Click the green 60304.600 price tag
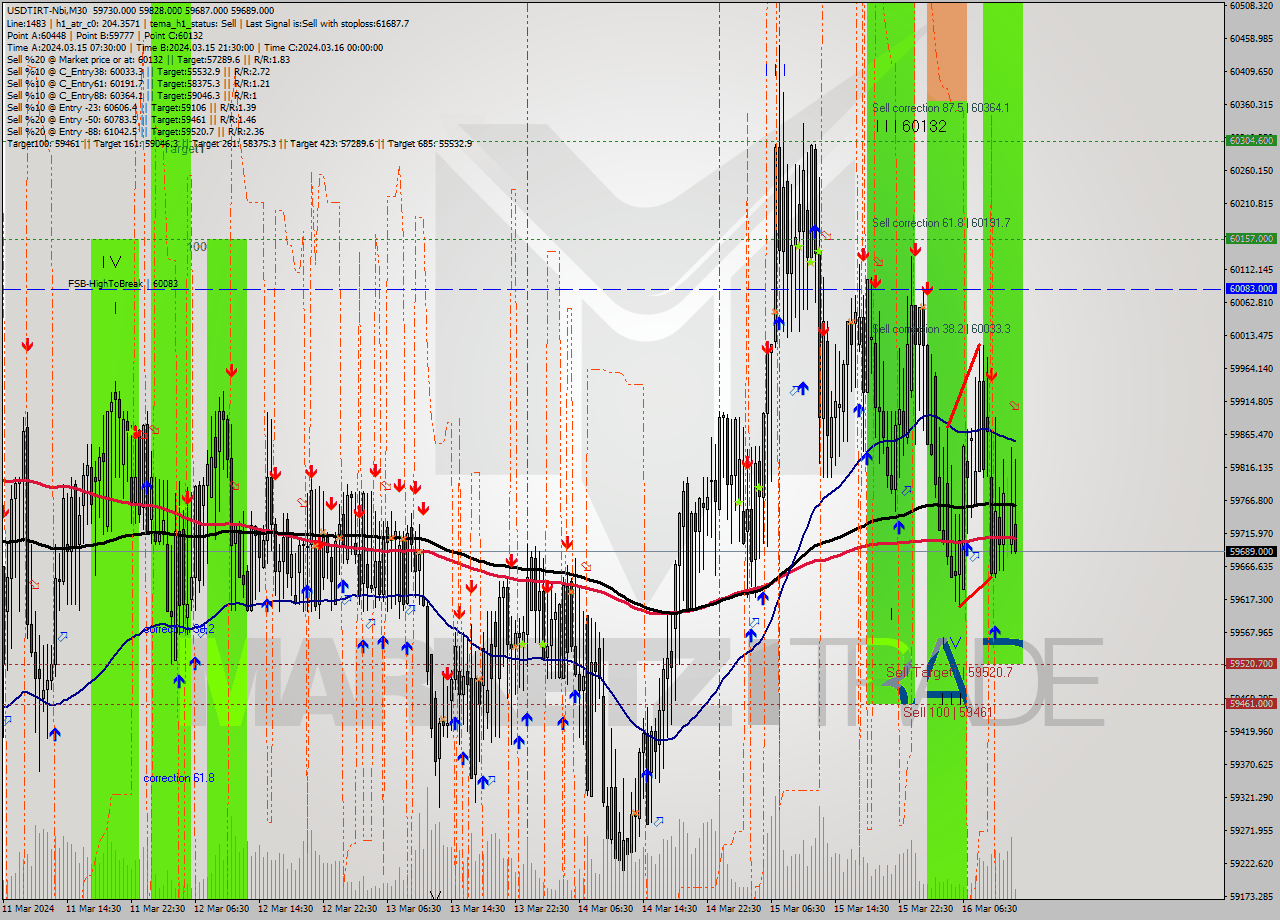This screenshot has width=1280, height=920. [1251, 140]
